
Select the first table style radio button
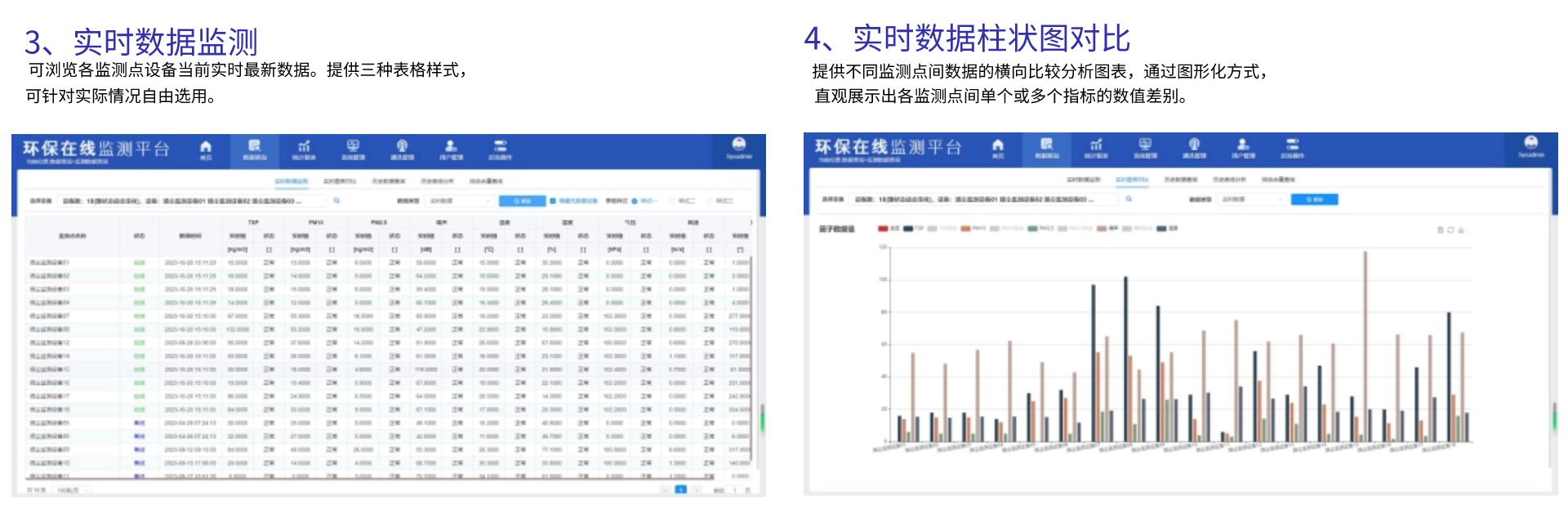point(634,200)
